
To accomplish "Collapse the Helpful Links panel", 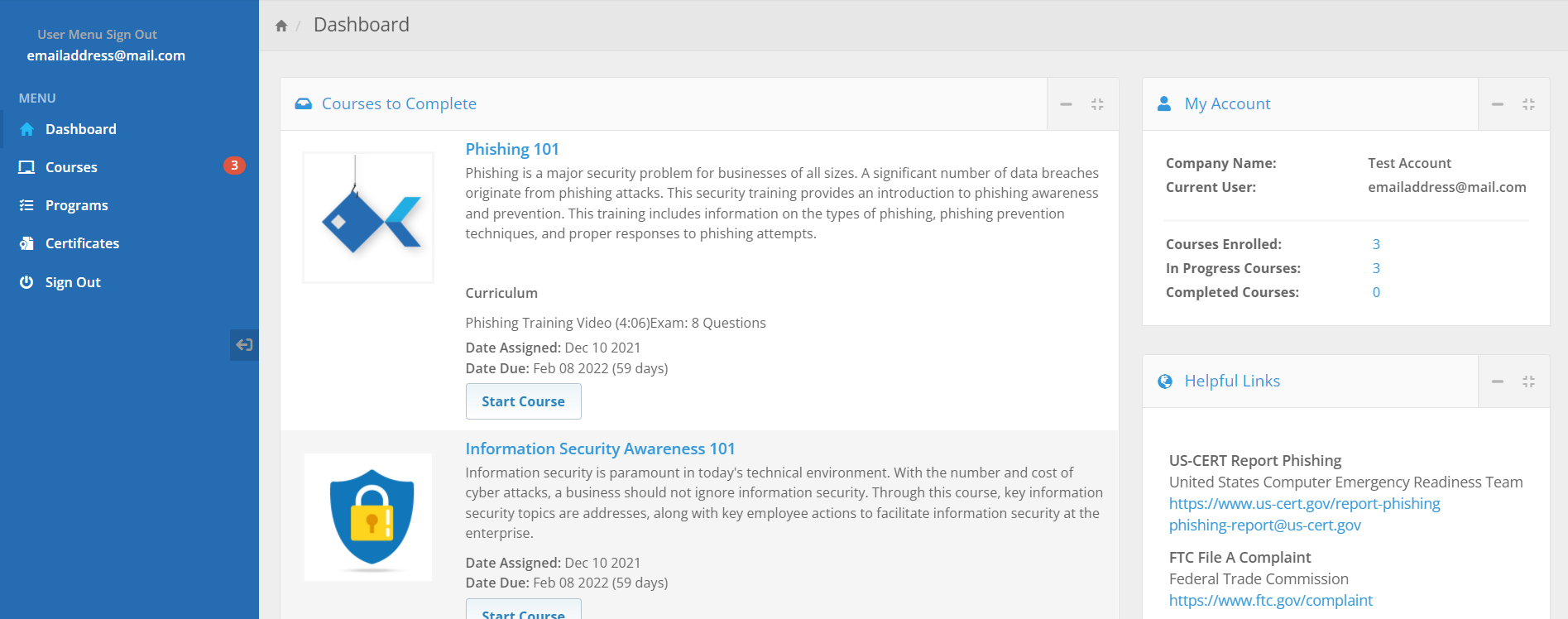I will (1497, 381).
